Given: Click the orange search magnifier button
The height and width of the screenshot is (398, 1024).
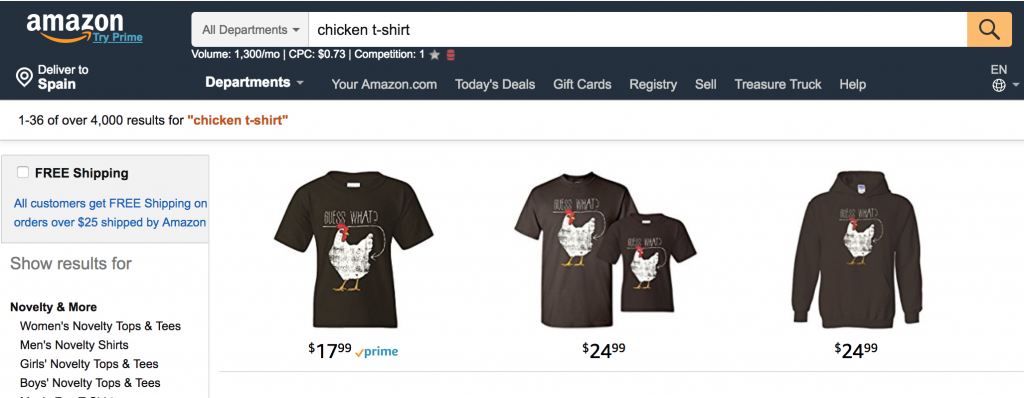Looking at the screenshot, I should point(989,29).
